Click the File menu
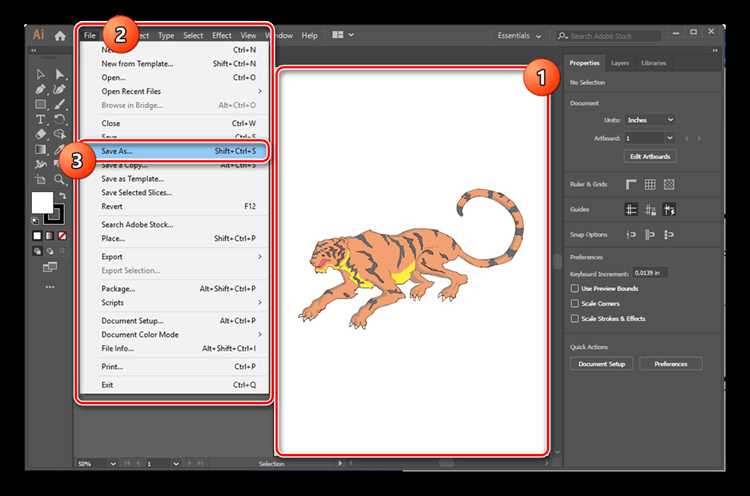Viewport: 750px width, 496px height. click(90, 35)
